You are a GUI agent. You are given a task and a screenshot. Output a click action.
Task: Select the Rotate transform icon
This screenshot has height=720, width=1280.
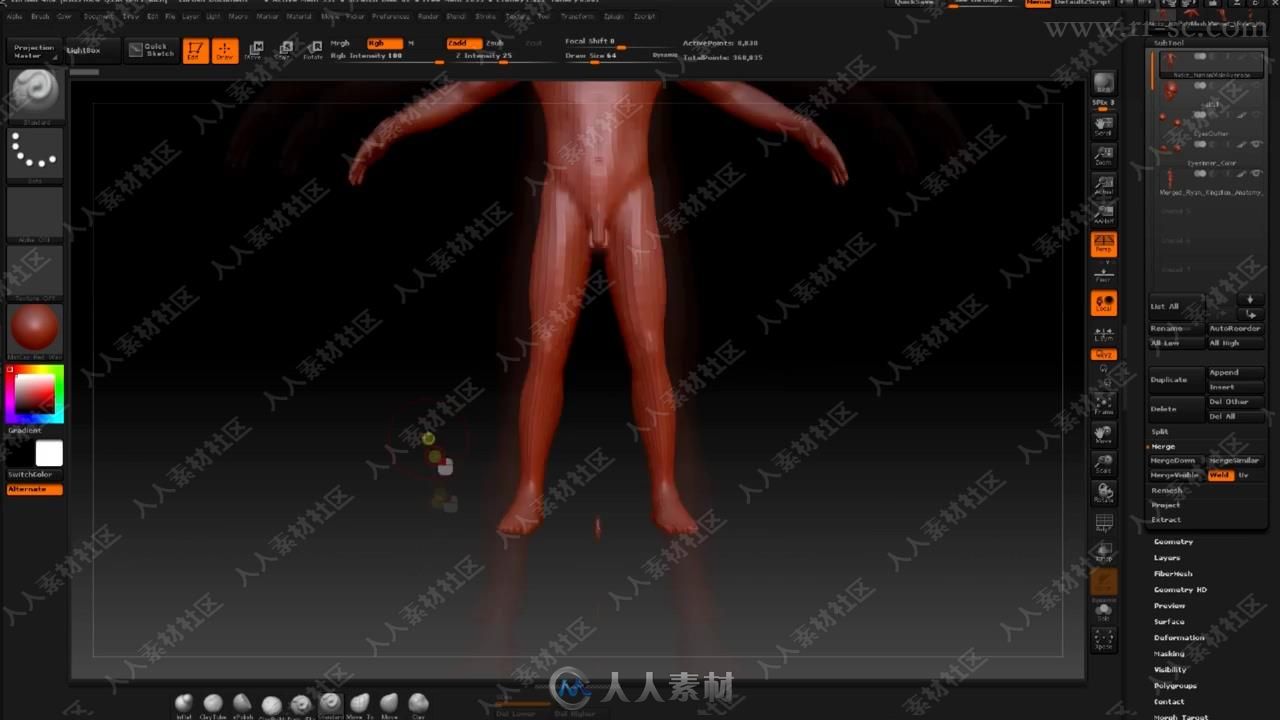pos(313,51)
